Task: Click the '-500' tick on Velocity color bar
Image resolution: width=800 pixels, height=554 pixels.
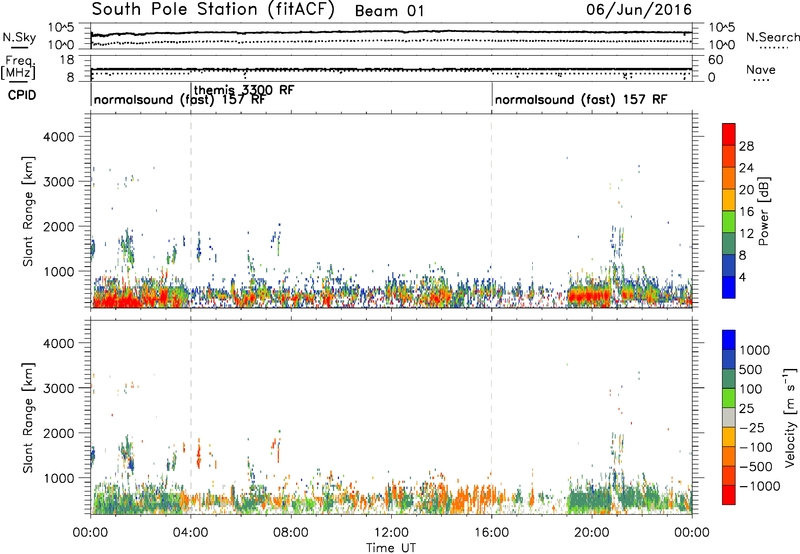Action: pyautogui.click(x=755, y=466)
